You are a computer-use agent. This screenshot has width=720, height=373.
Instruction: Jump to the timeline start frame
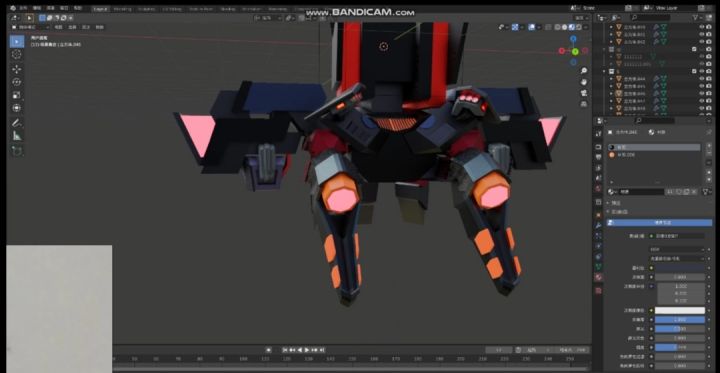click(285, 350)
